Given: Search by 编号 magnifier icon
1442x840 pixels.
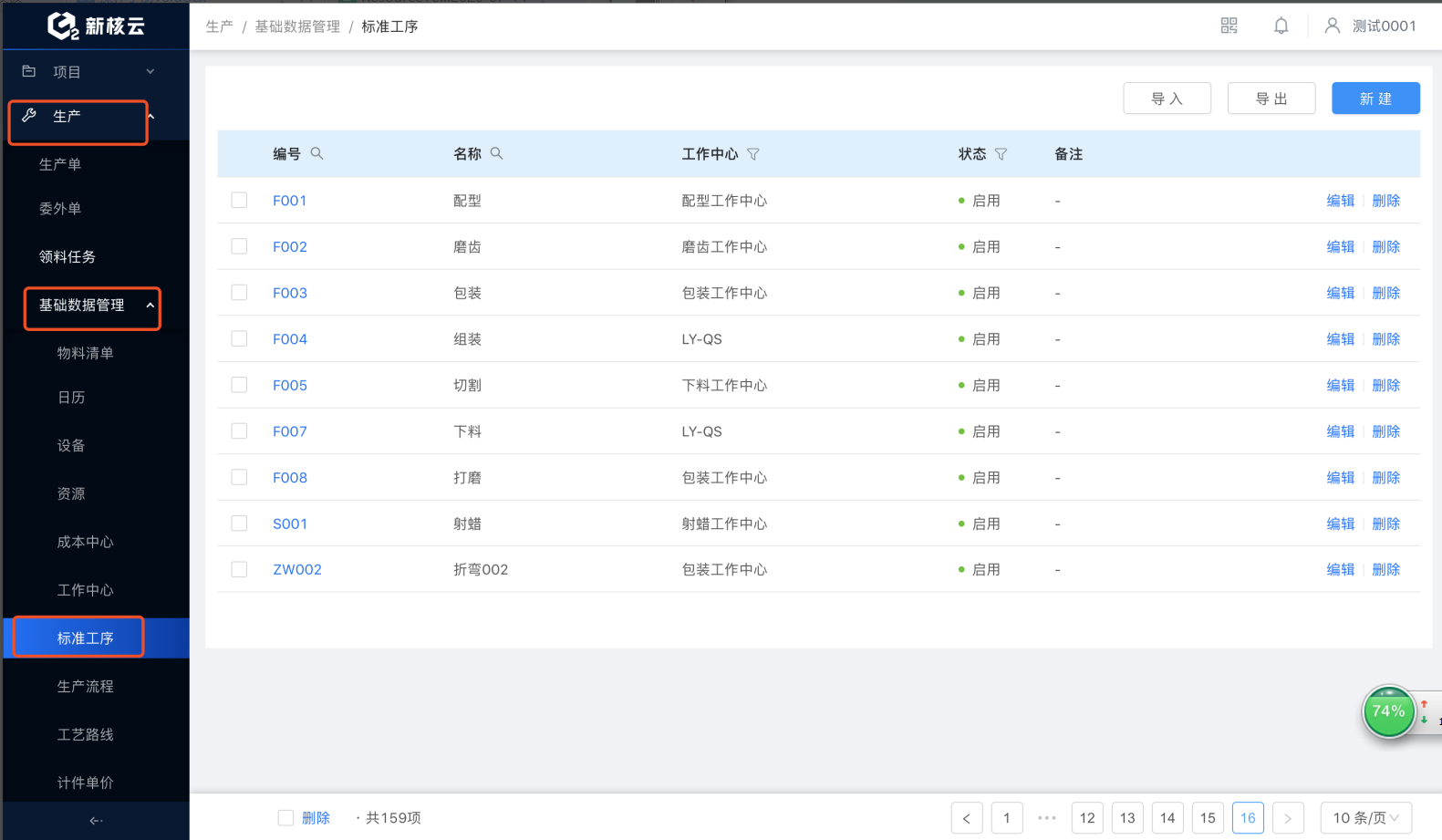Looking at the screenshot, I should point(316,153).
